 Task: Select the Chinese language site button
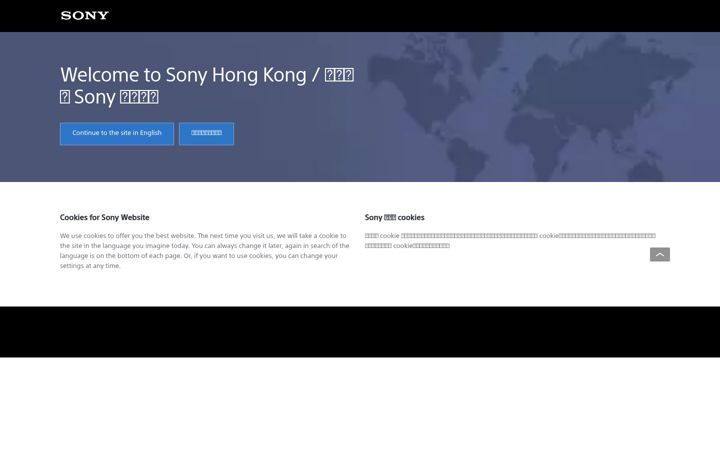coord(206,134)
